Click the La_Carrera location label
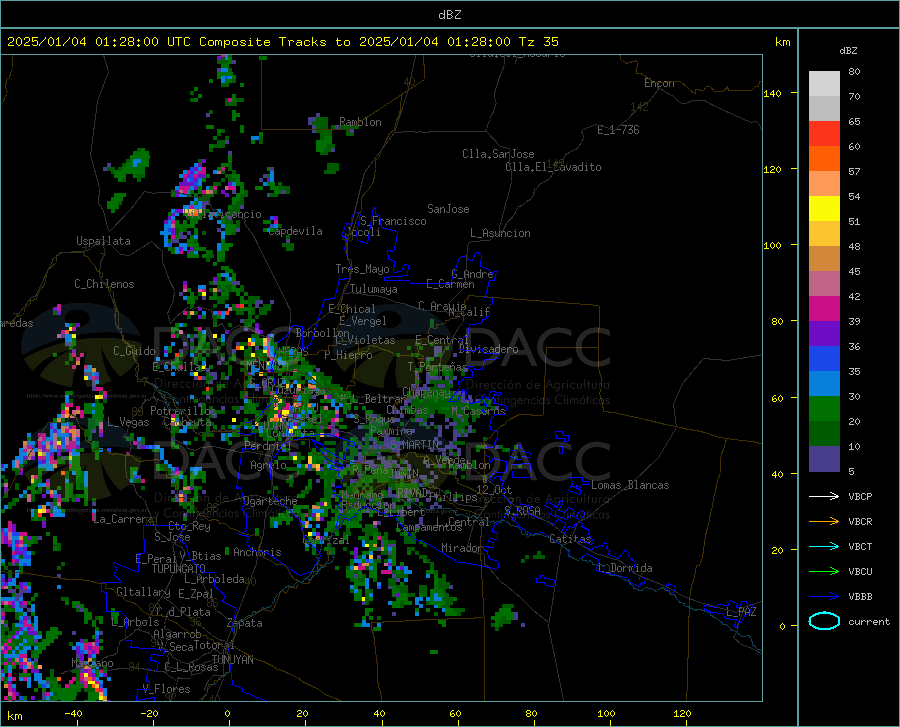 coord(123,519)
